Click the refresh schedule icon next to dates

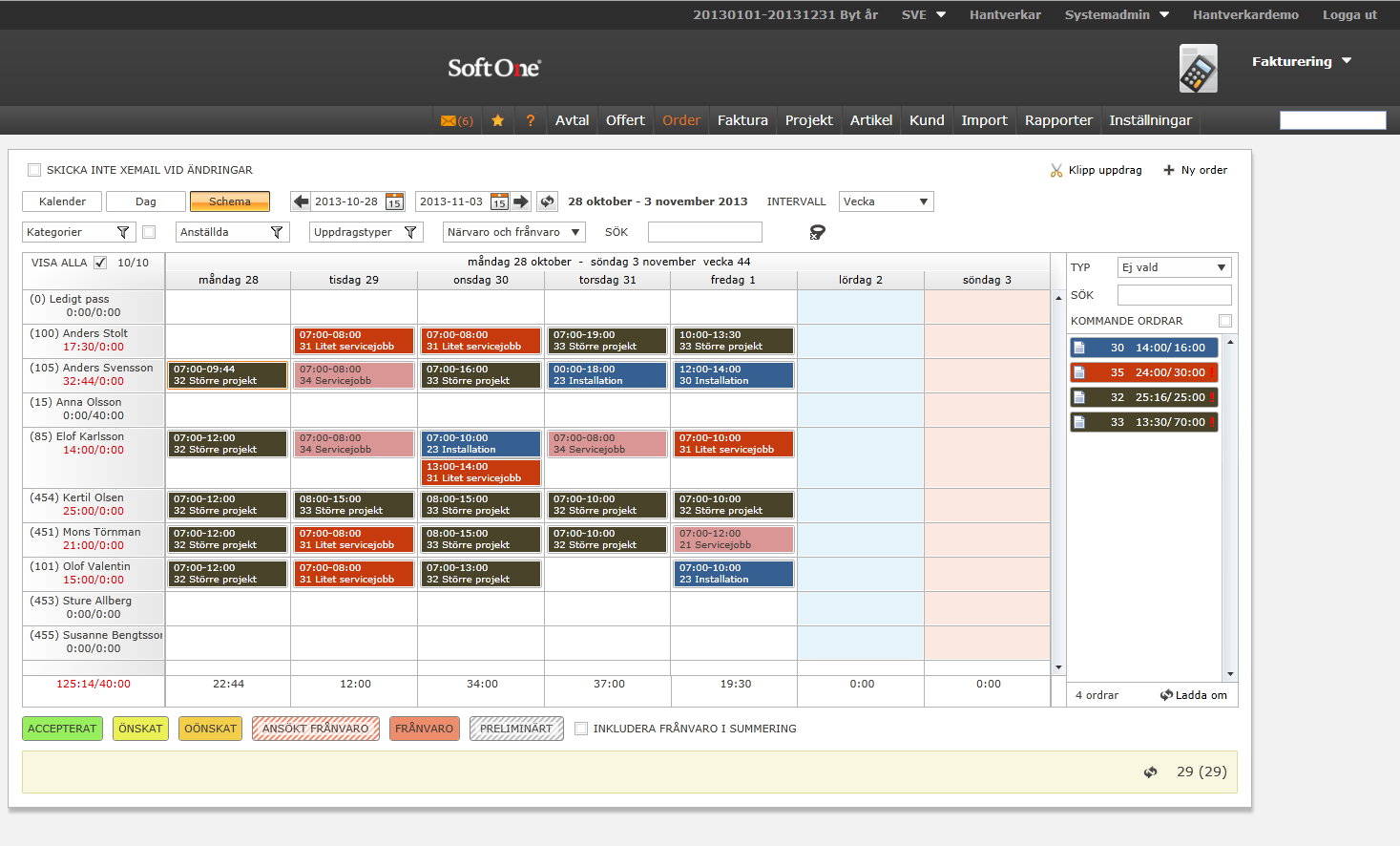click(547, 201)
